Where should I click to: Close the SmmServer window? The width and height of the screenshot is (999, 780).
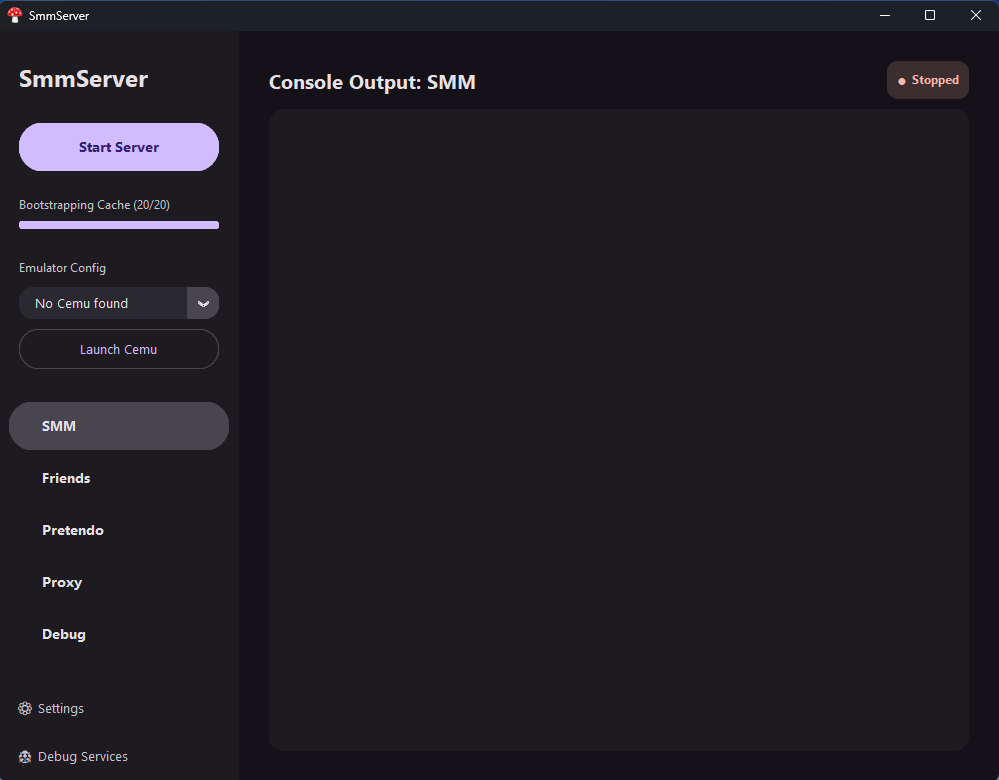point(976,15)
